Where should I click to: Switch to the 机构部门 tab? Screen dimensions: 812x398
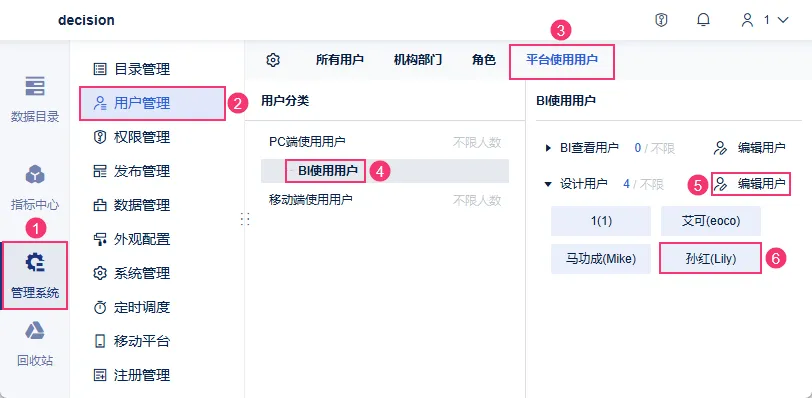tap(418, 60)
